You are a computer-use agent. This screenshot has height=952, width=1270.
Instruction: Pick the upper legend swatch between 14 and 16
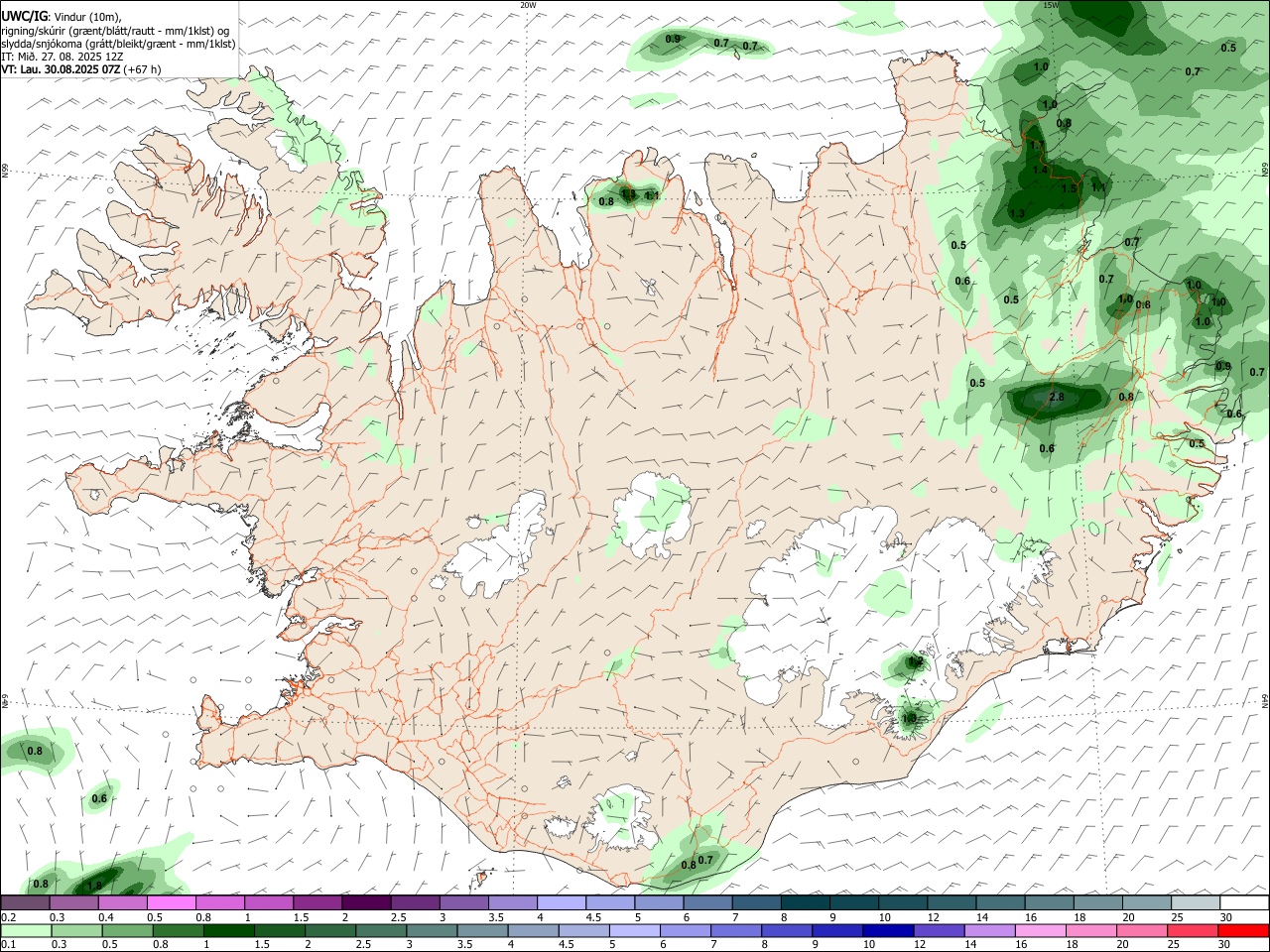[x=999, y=902]
